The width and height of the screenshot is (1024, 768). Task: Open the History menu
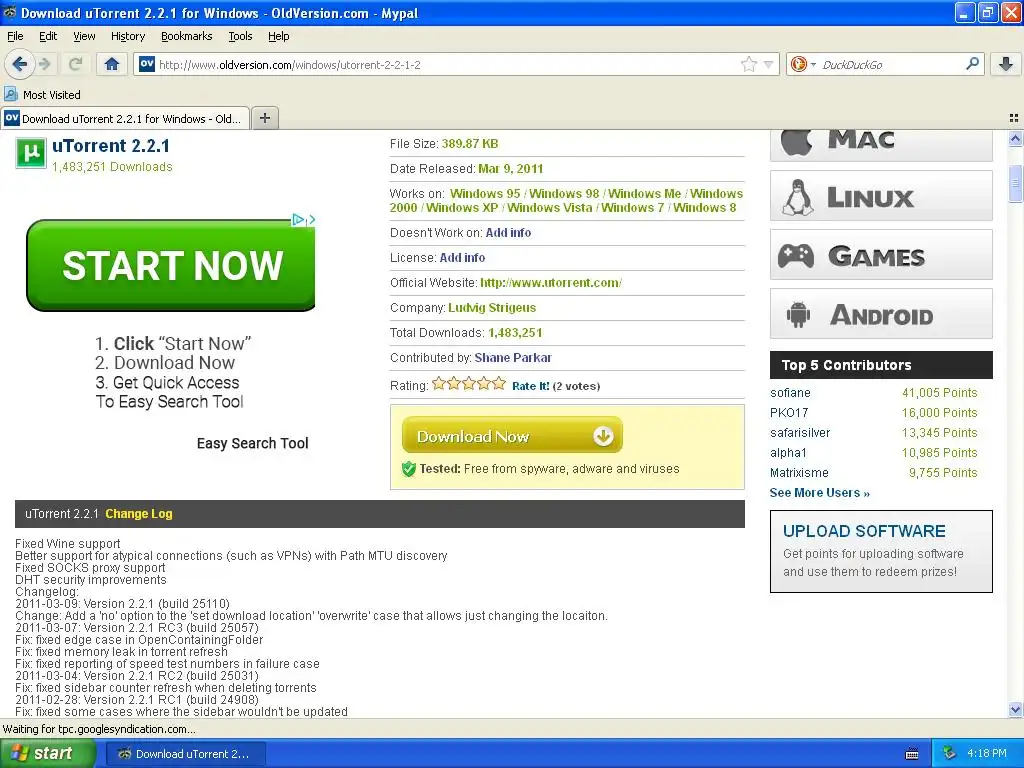(x=127, y=37)
